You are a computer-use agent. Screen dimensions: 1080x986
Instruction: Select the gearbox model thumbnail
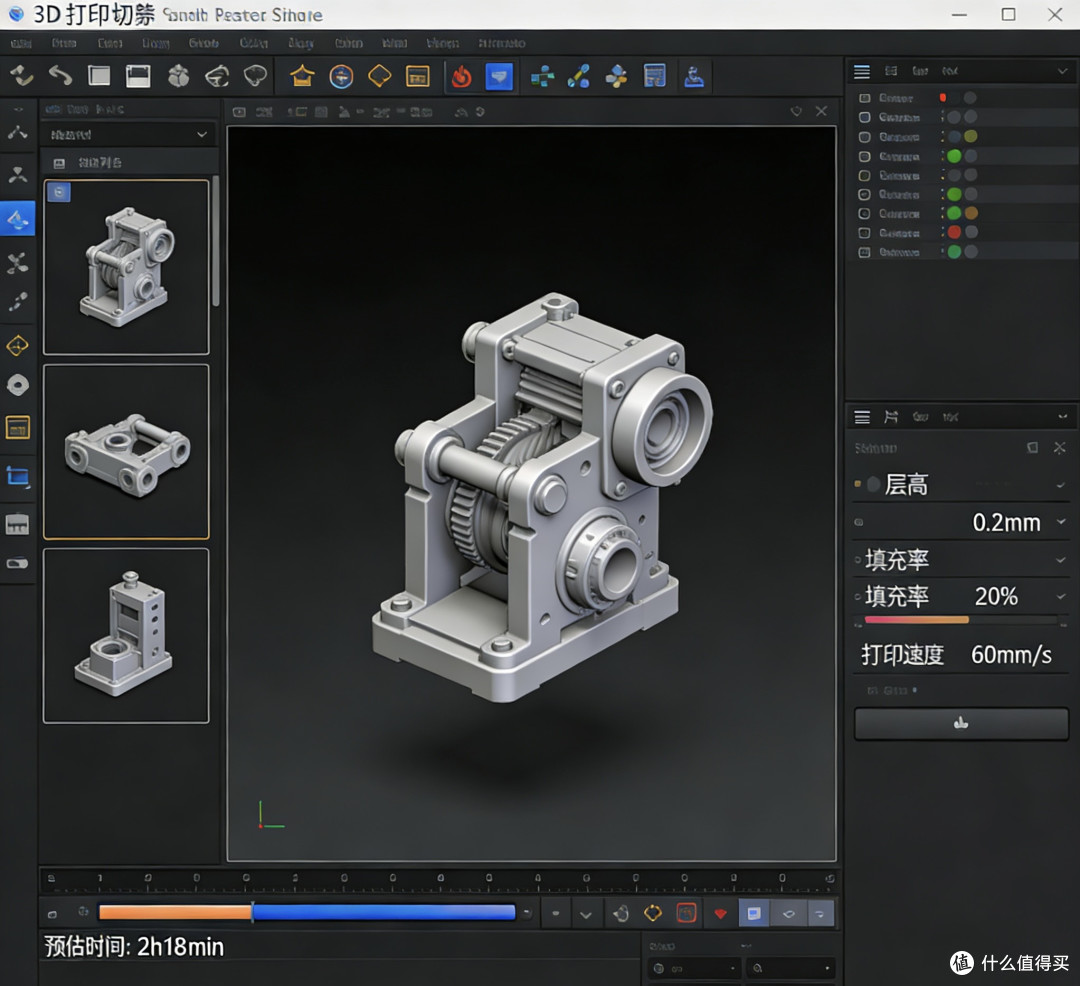click(126, 267)
